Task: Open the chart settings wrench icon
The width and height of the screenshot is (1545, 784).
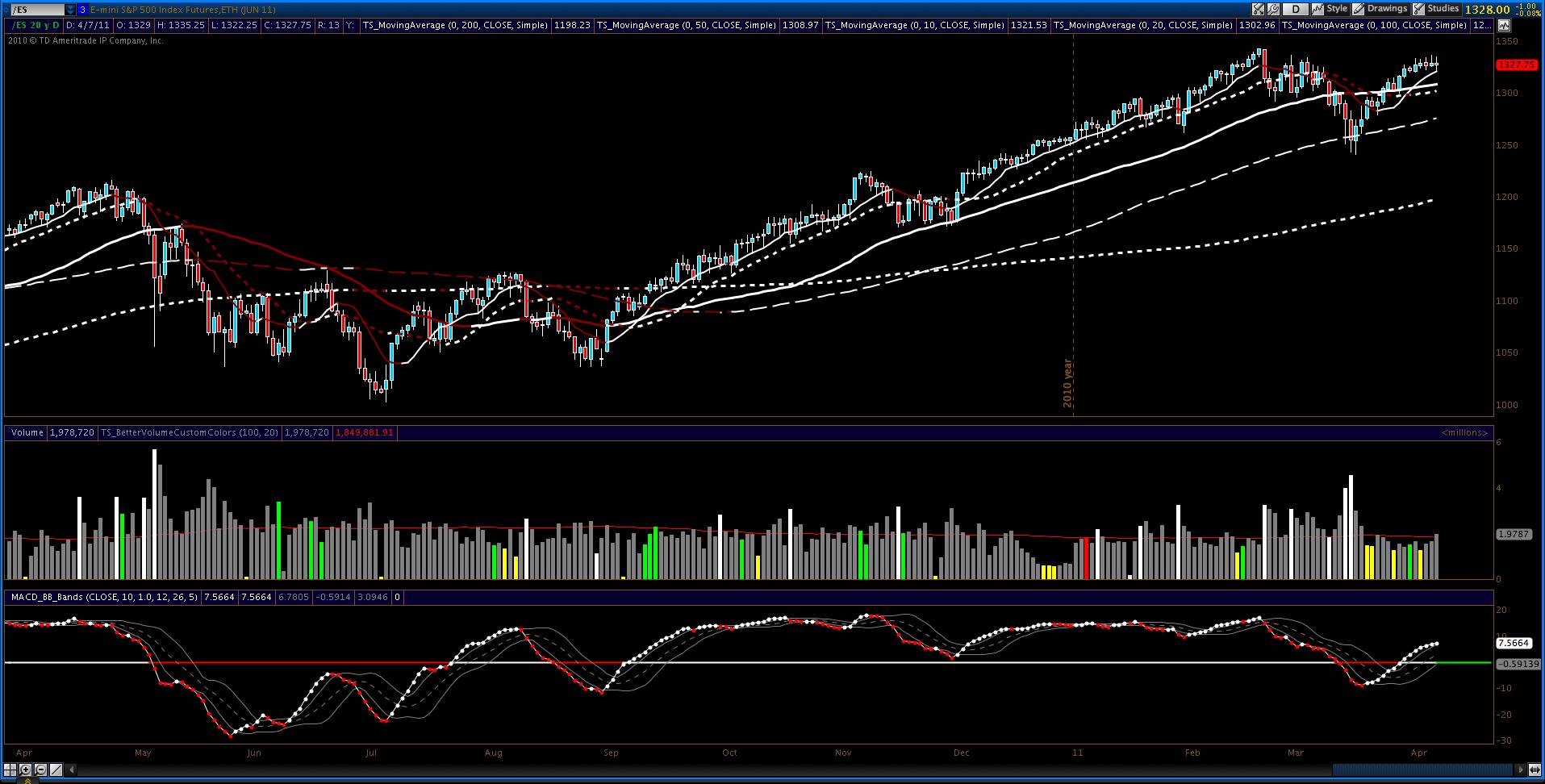Action: pyautogui.click(x=1274, y=10)
